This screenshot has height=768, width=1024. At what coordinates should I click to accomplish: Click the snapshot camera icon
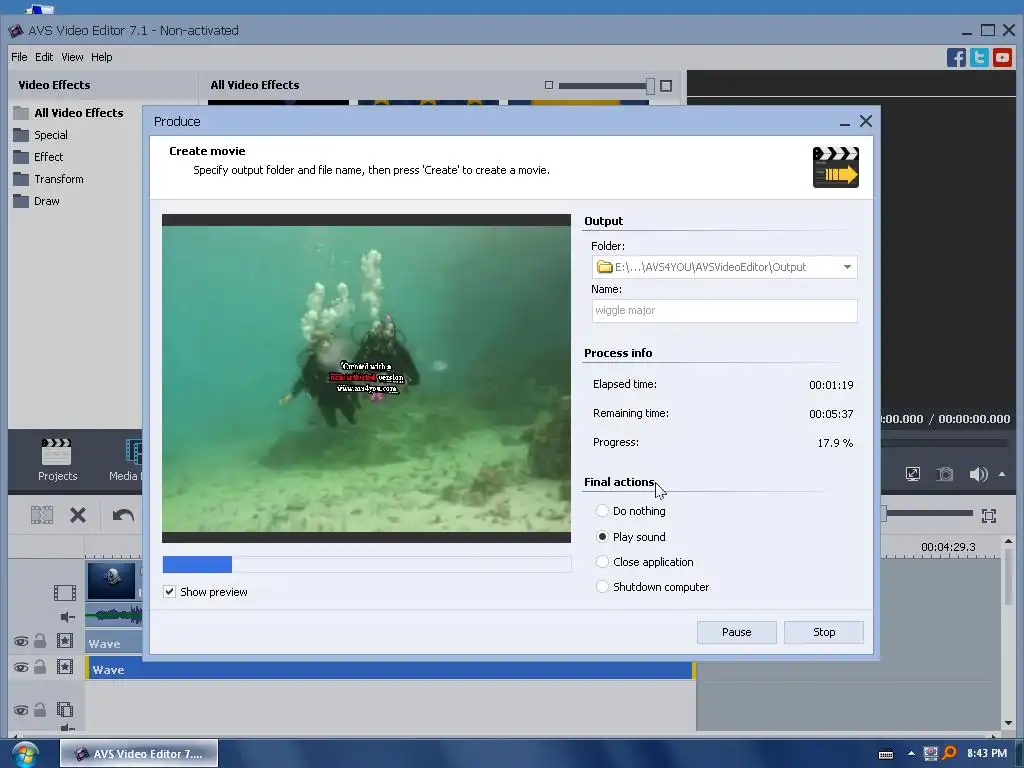(945, 474)
